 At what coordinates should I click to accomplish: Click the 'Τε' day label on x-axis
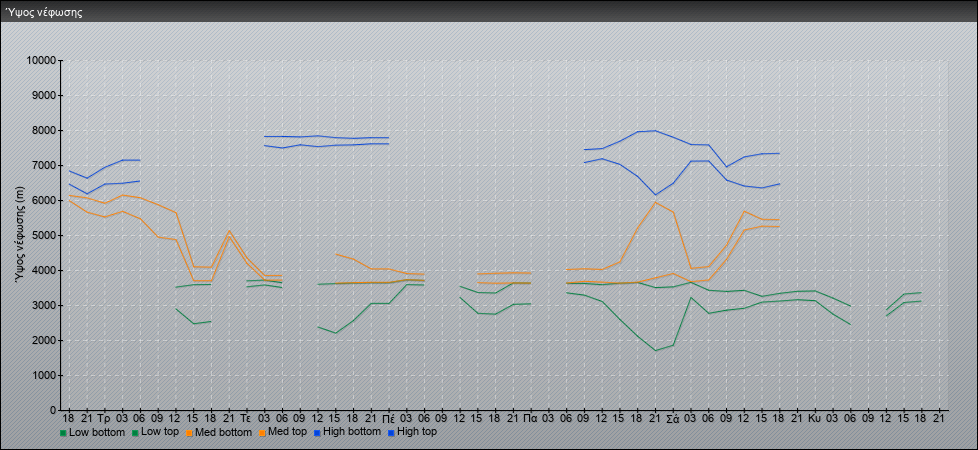246,418
